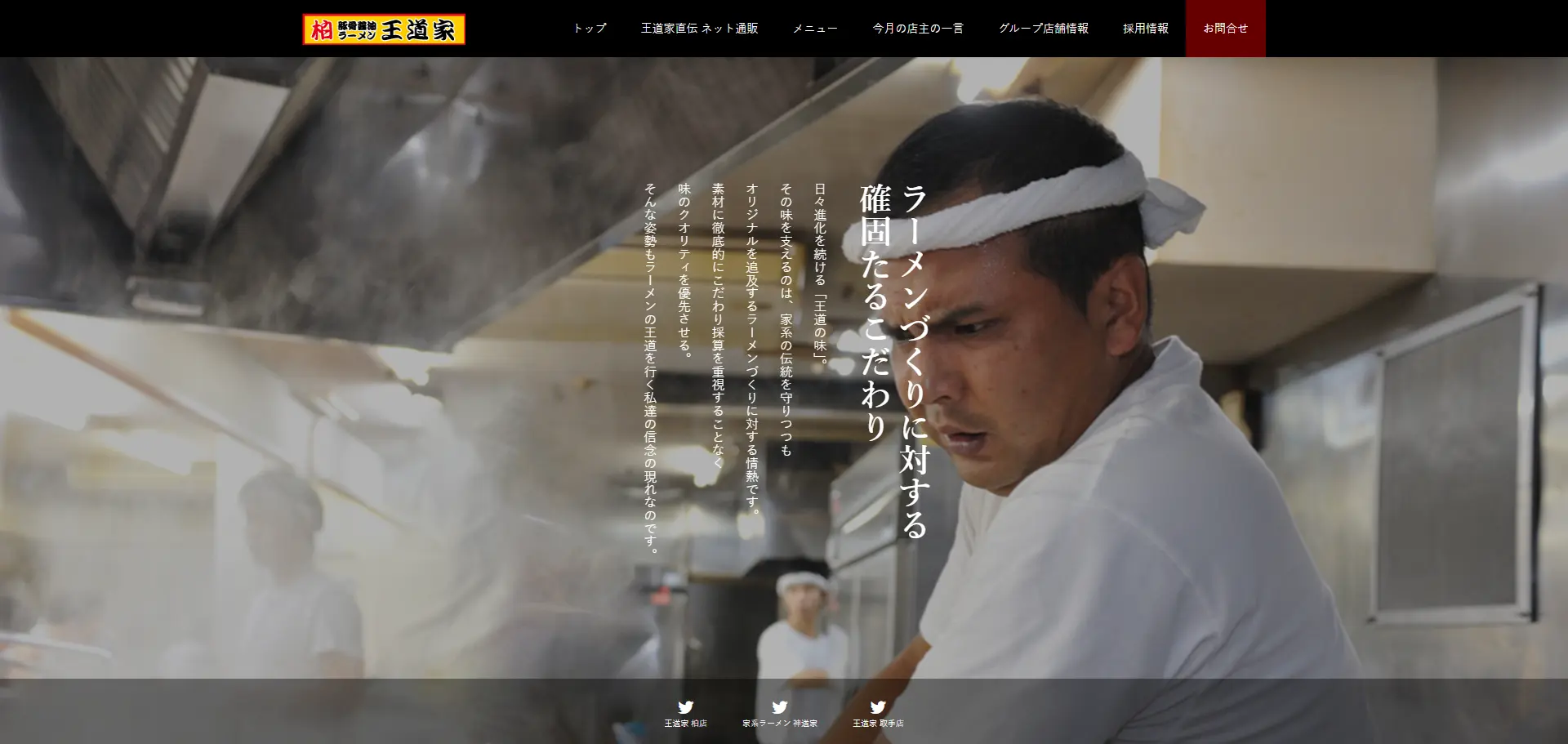View 今月の店主の一言 page
The height and width of the screenshot is (744, 1568).
[x=917, y=28]
